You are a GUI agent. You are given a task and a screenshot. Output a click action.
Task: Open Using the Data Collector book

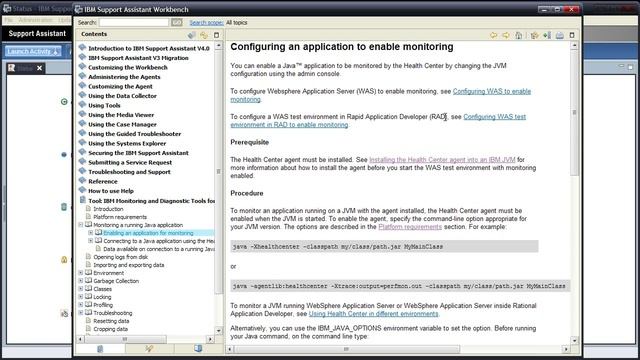click(x=122, y=96)
